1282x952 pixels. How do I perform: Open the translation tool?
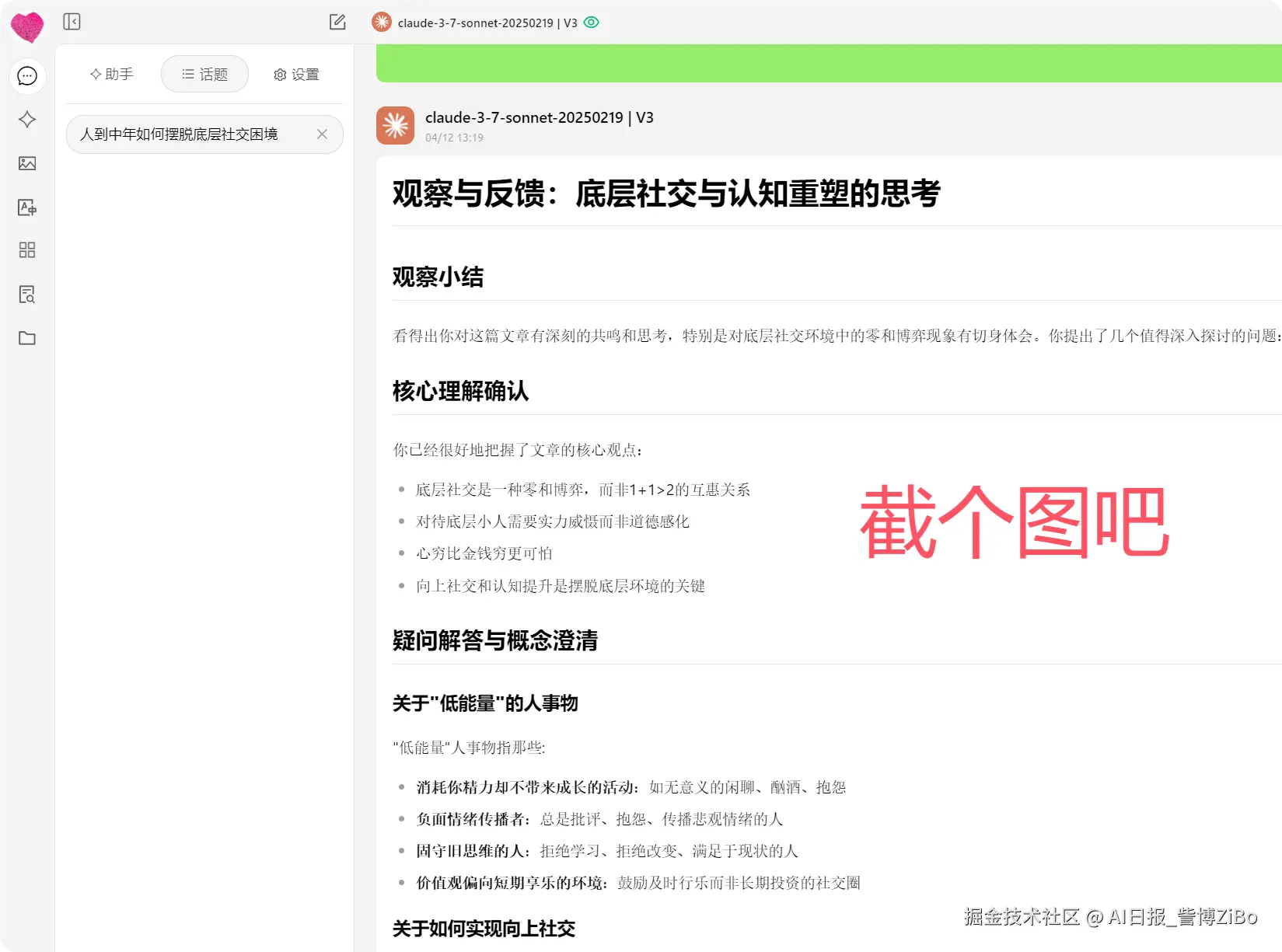[27, 207]
